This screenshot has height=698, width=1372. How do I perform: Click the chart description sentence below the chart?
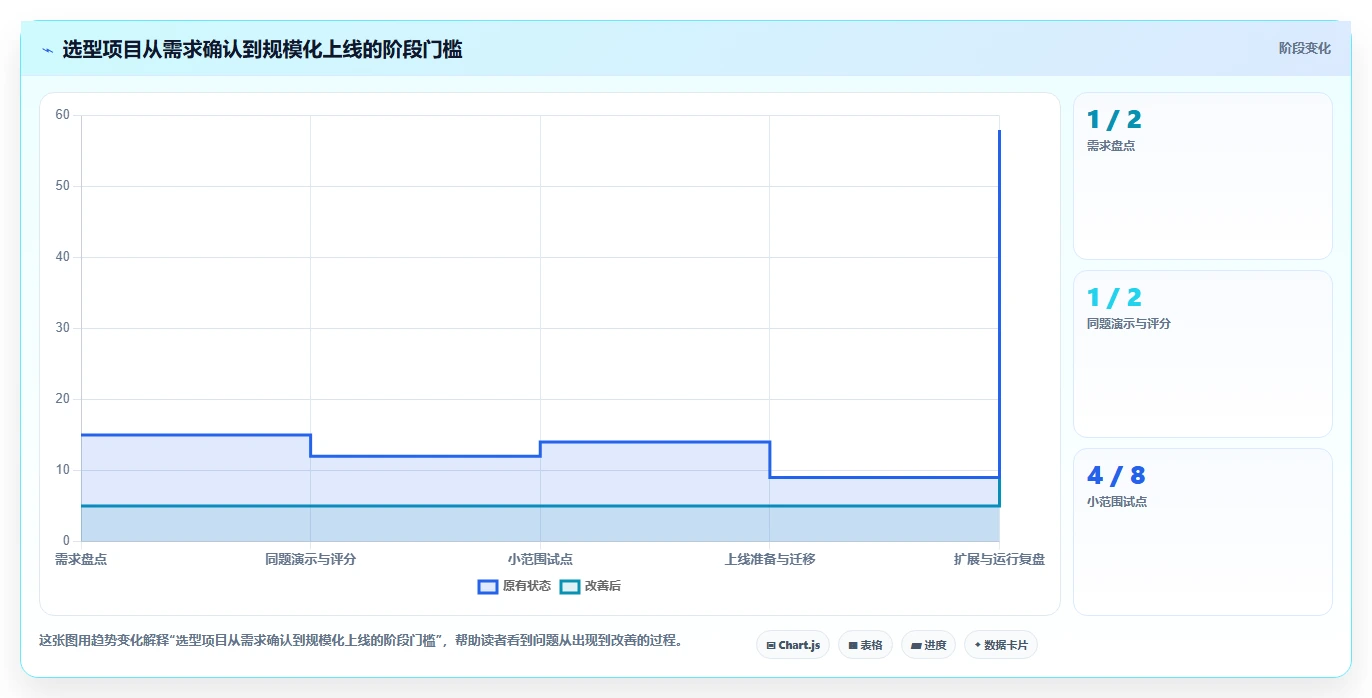pyautogui.click(x=361, y=641)
